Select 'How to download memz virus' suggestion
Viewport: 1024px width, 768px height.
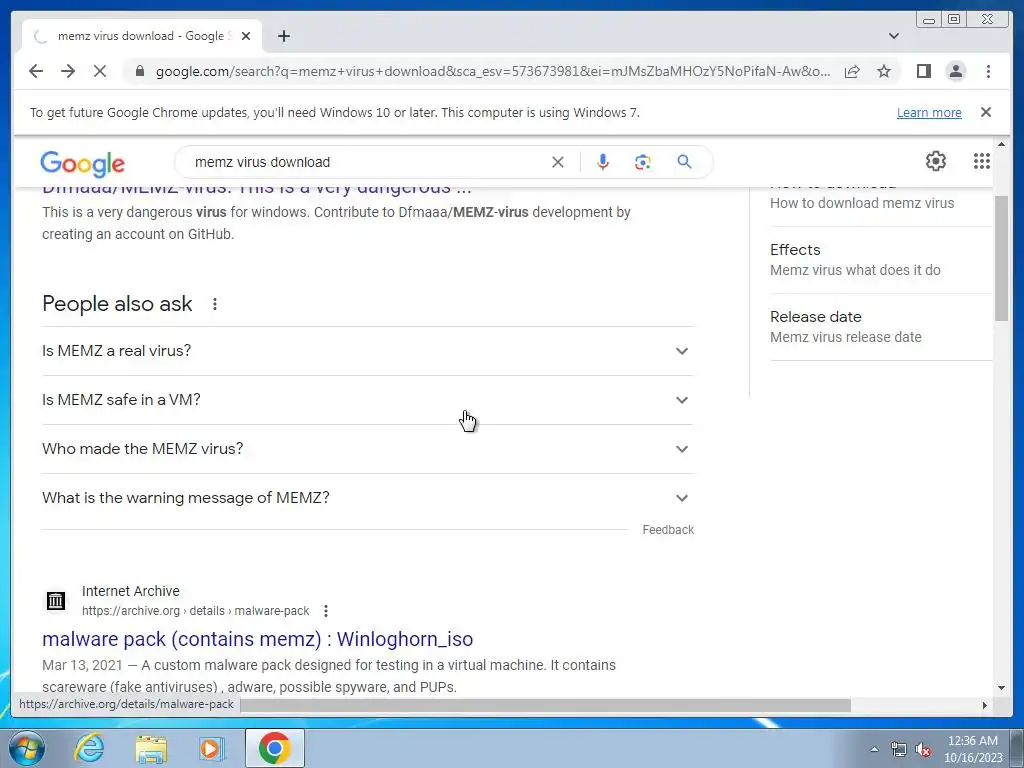(861, 203)
